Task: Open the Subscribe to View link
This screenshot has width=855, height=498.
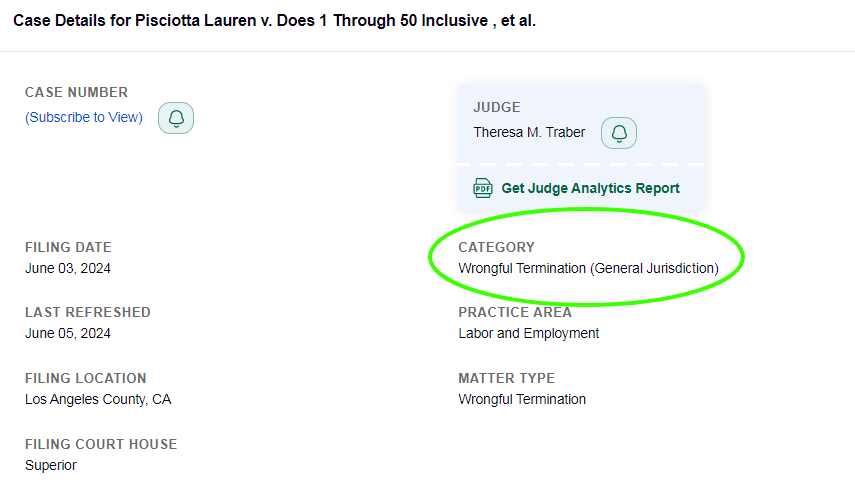Action: 84,117
